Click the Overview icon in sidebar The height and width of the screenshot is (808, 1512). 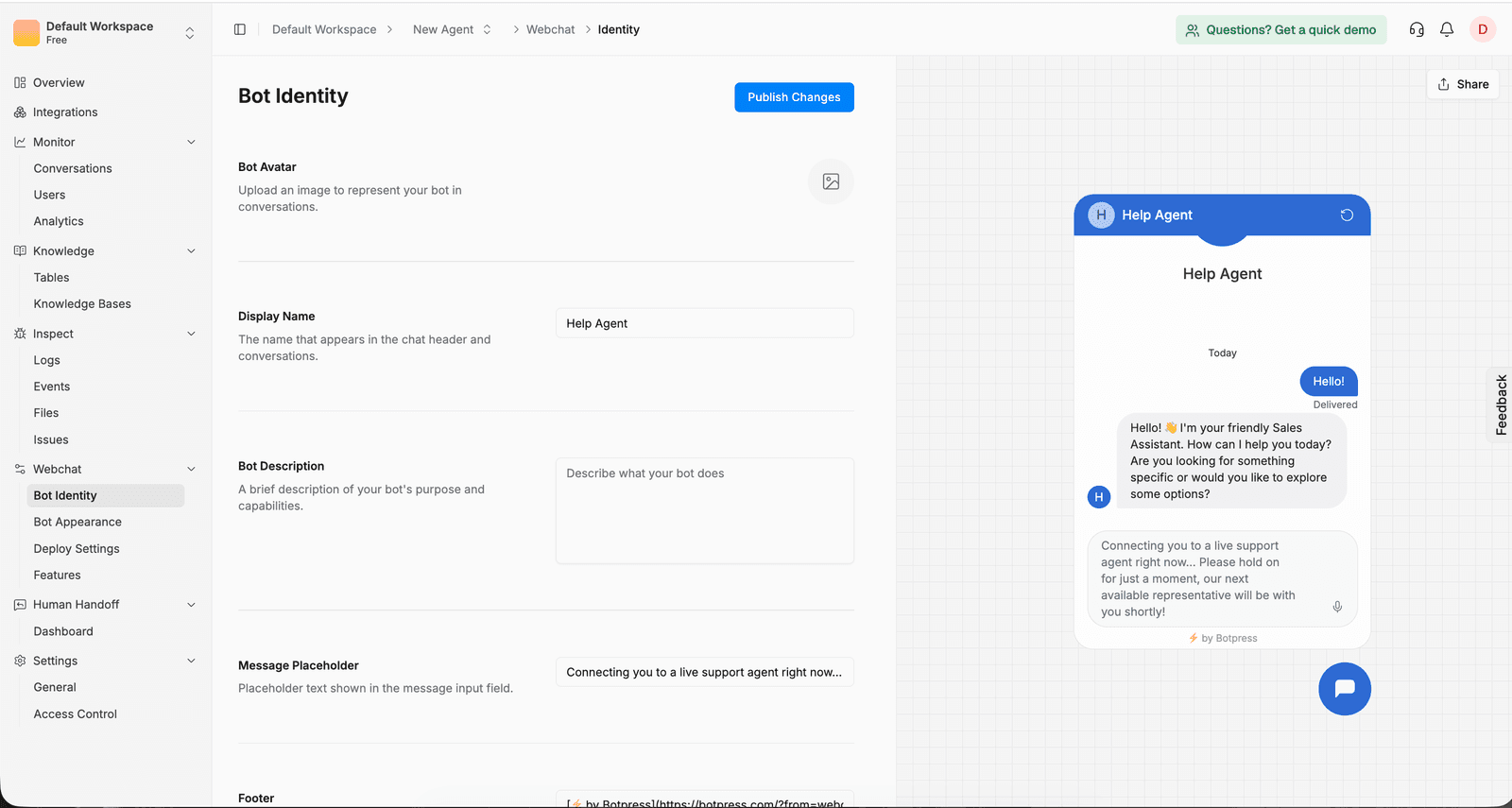point(20,82)
